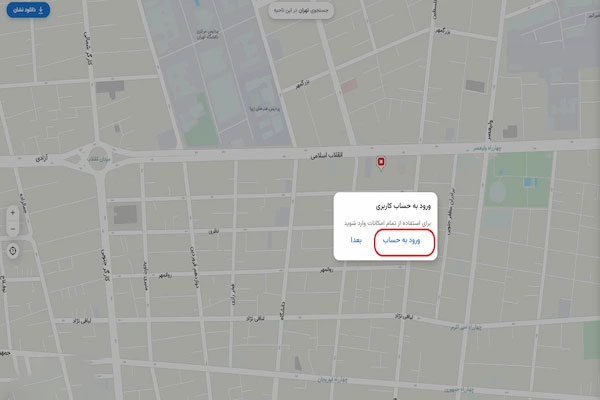Click the چهارراه امیر اکرم label

pos(466,327)
